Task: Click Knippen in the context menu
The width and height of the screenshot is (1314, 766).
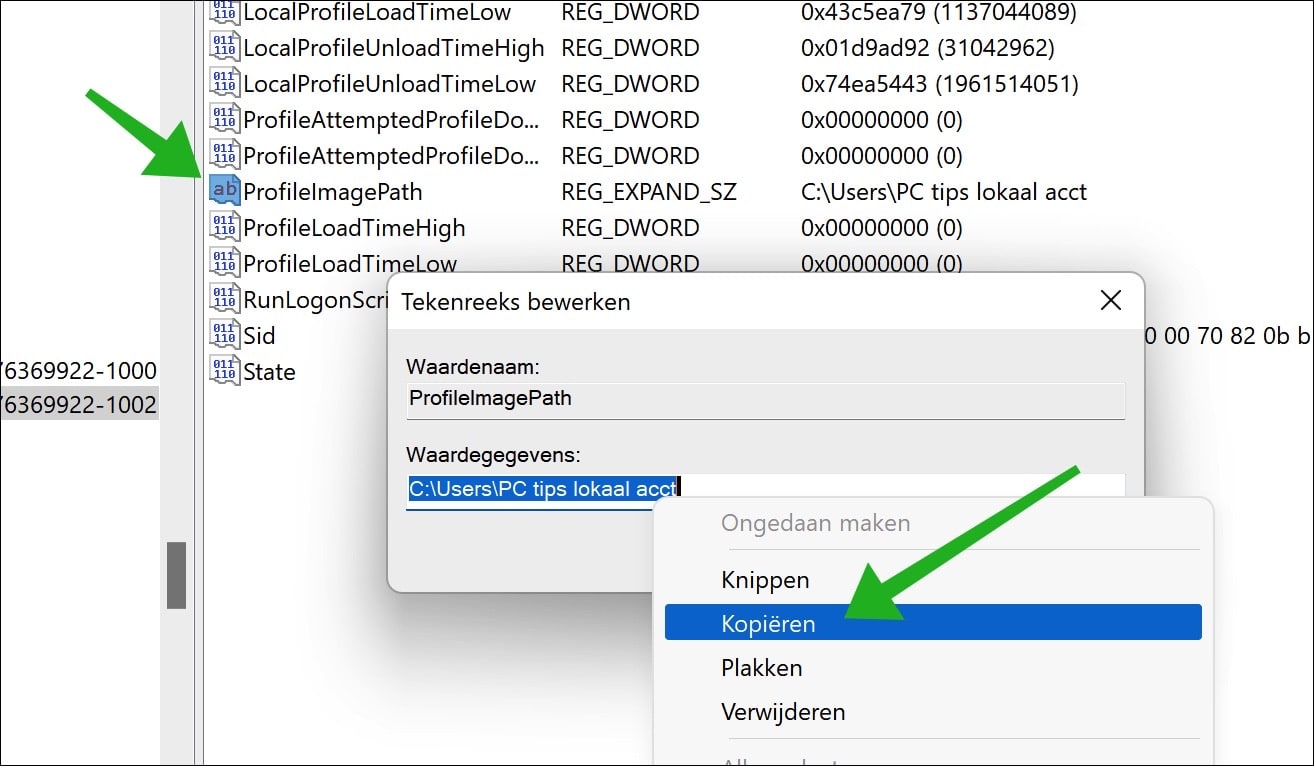Action: (x=763, y=579)
